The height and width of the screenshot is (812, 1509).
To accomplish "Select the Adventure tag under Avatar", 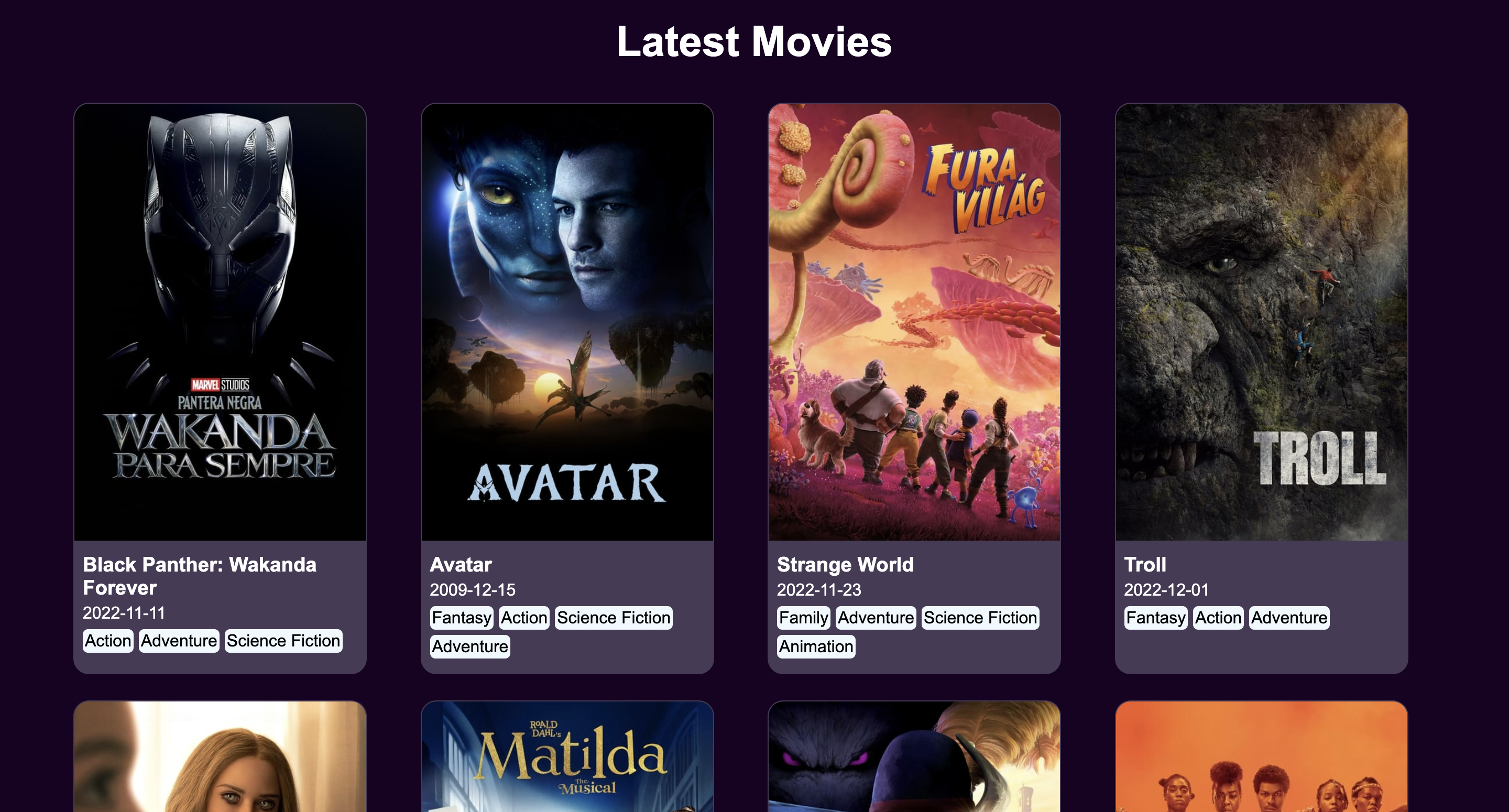I will (x=470, y=646).
